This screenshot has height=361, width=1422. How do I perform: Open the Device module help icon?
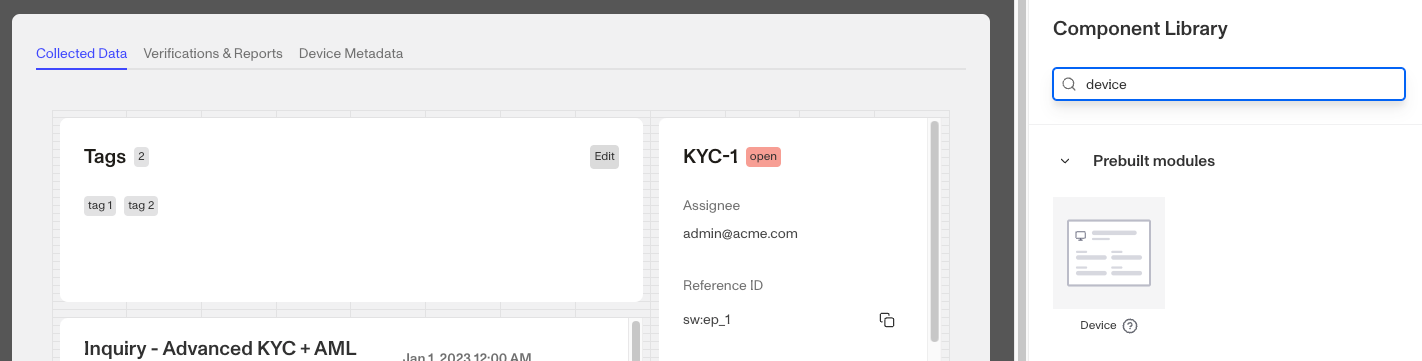1130,326
